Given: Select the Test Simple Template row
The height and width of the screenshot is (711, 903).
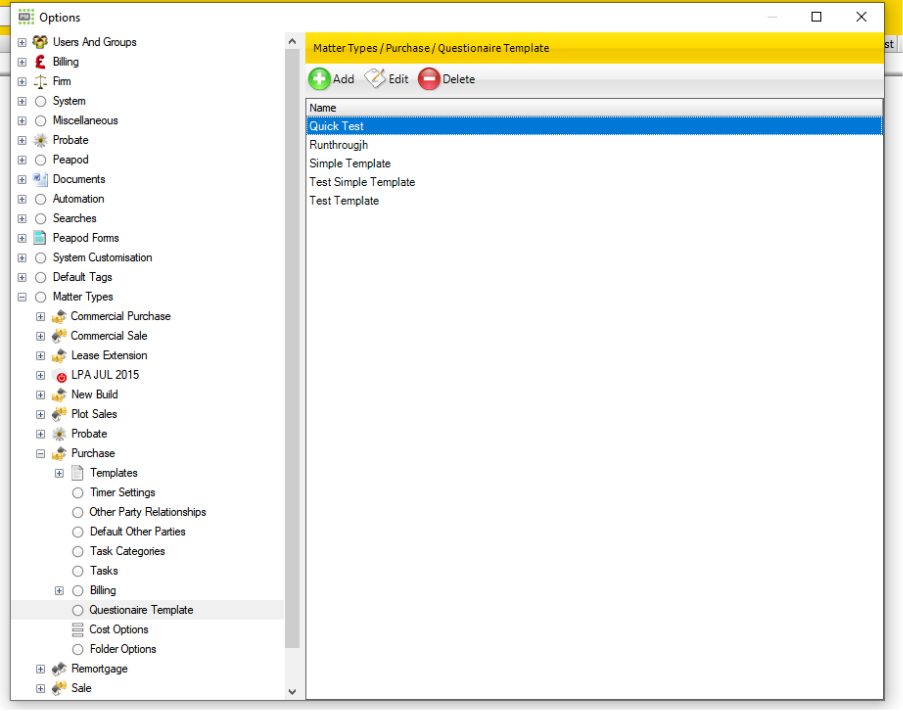Looking at the screenshot, I should tap(594, 182).
